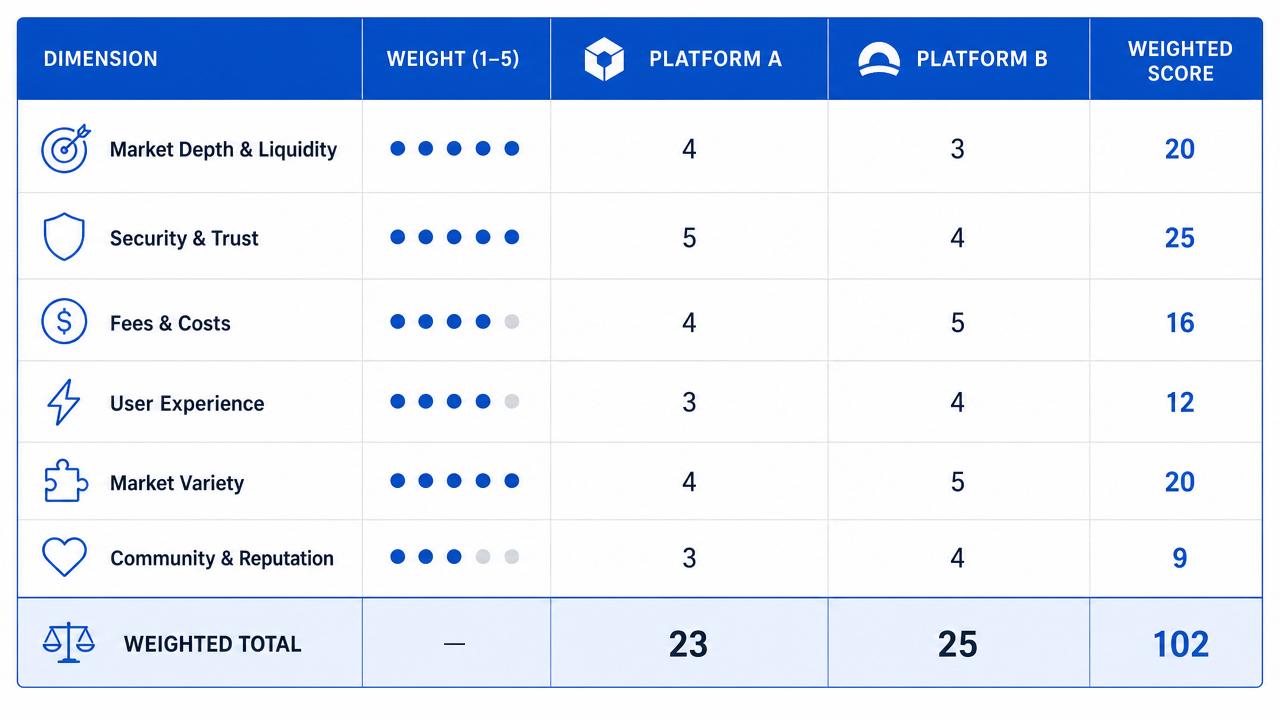Screen dimensions: 1280x720
Task: Click the lightning bolt User Experience icon
Action: 64,403
